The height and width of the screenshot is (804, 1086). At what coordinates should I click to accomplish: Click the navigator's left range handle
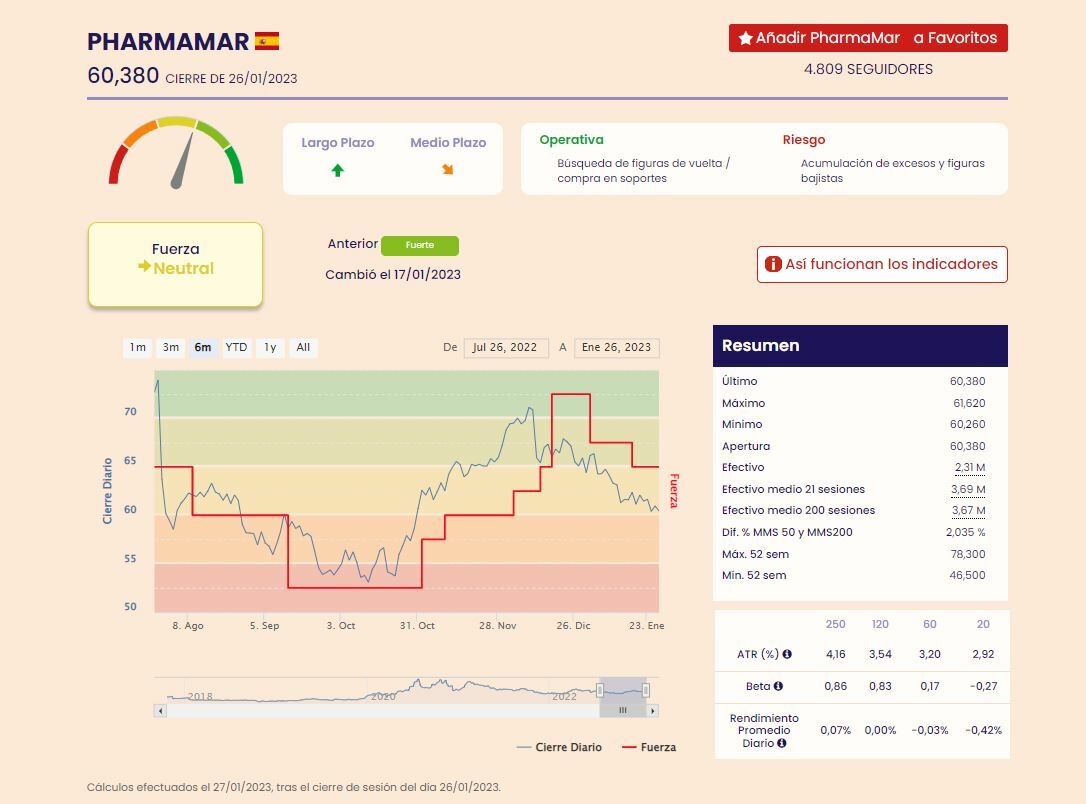(600, 690)
